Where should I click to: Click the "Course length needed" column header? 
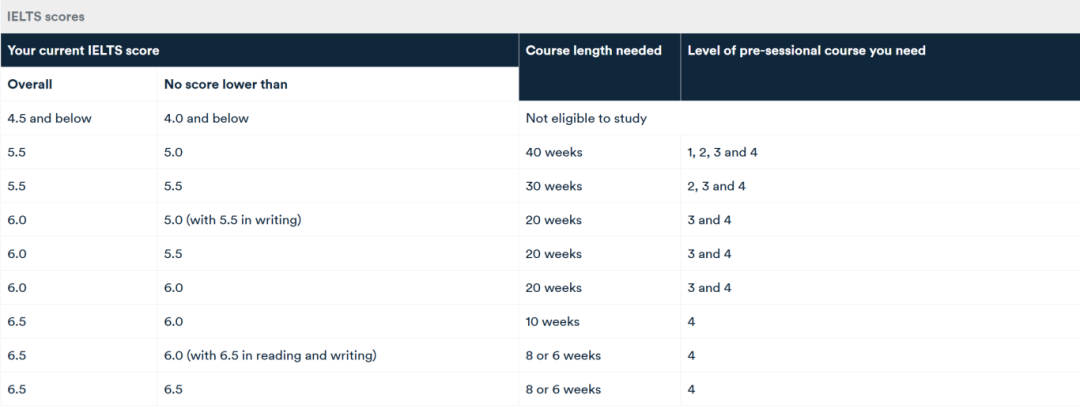[593, 50]
